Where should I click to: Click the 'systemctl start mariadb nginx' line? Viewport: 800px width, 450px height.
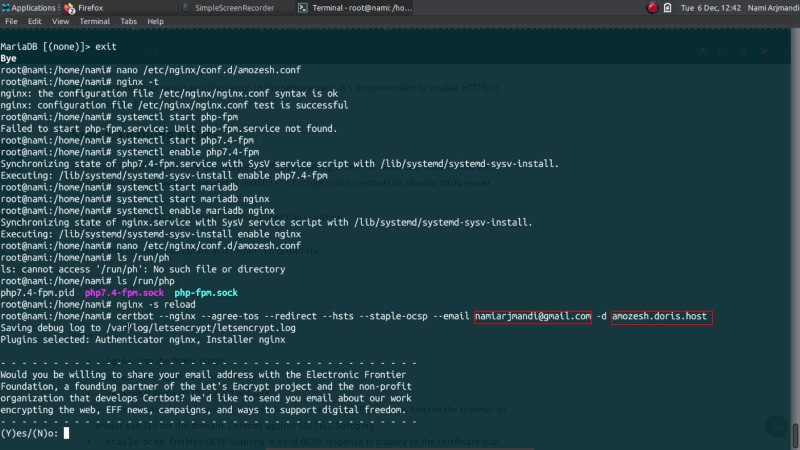[135, 199]
